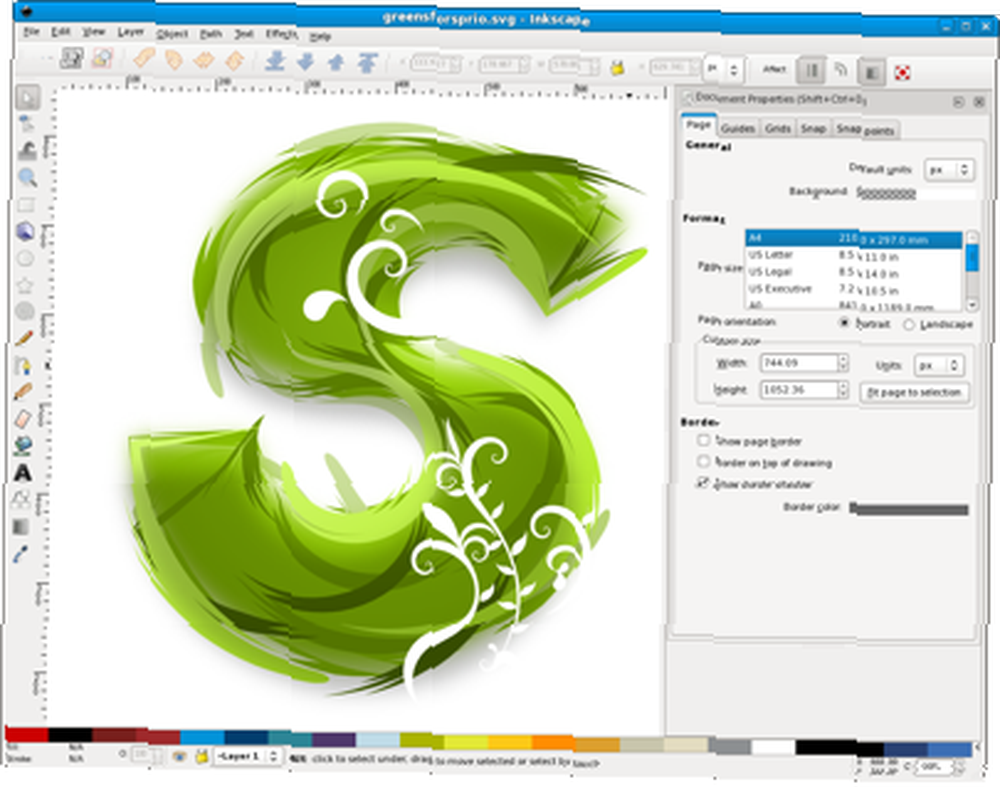Open toolbar units px dropdown
This screenshot has width=1000, height=787.
point(723,68)
